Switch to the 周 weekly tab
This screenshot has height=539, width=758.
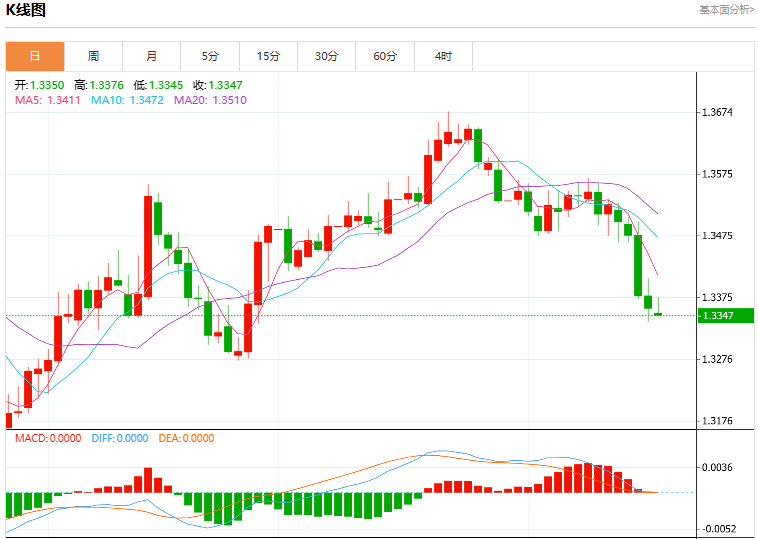(x=93, y=57)
